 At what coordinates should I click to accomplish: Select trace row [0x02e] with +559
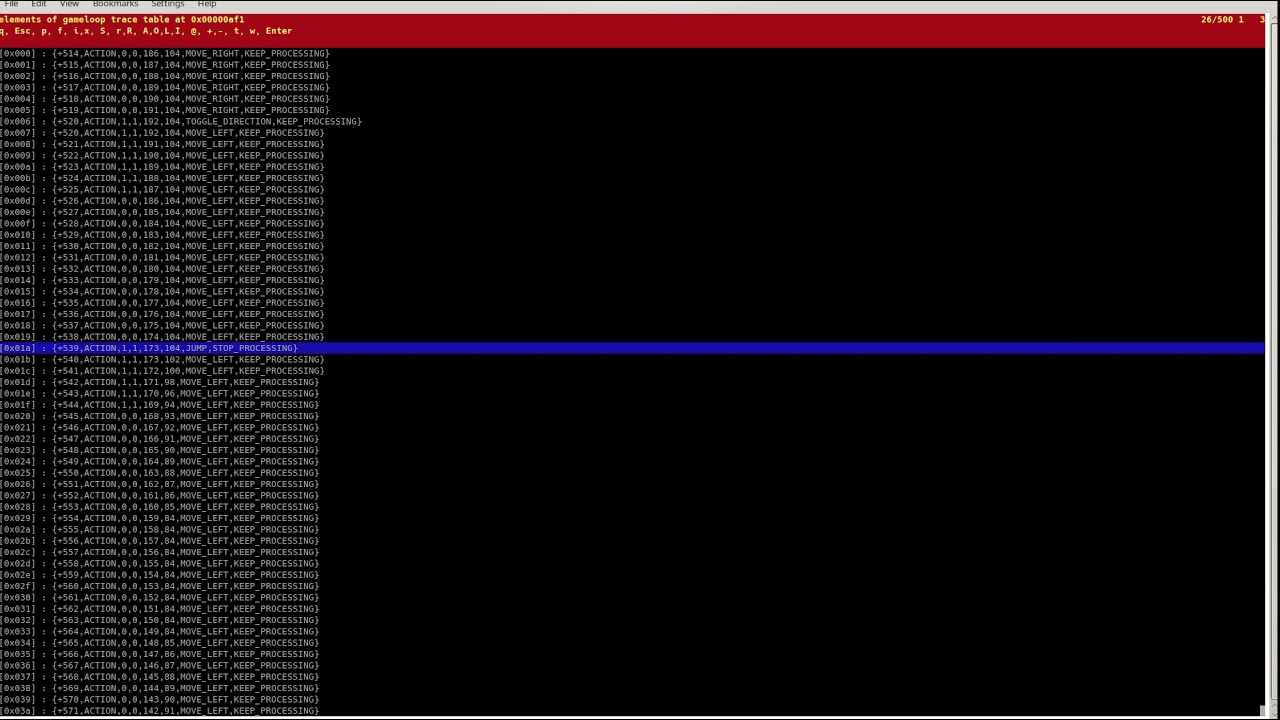click(160, 575)
